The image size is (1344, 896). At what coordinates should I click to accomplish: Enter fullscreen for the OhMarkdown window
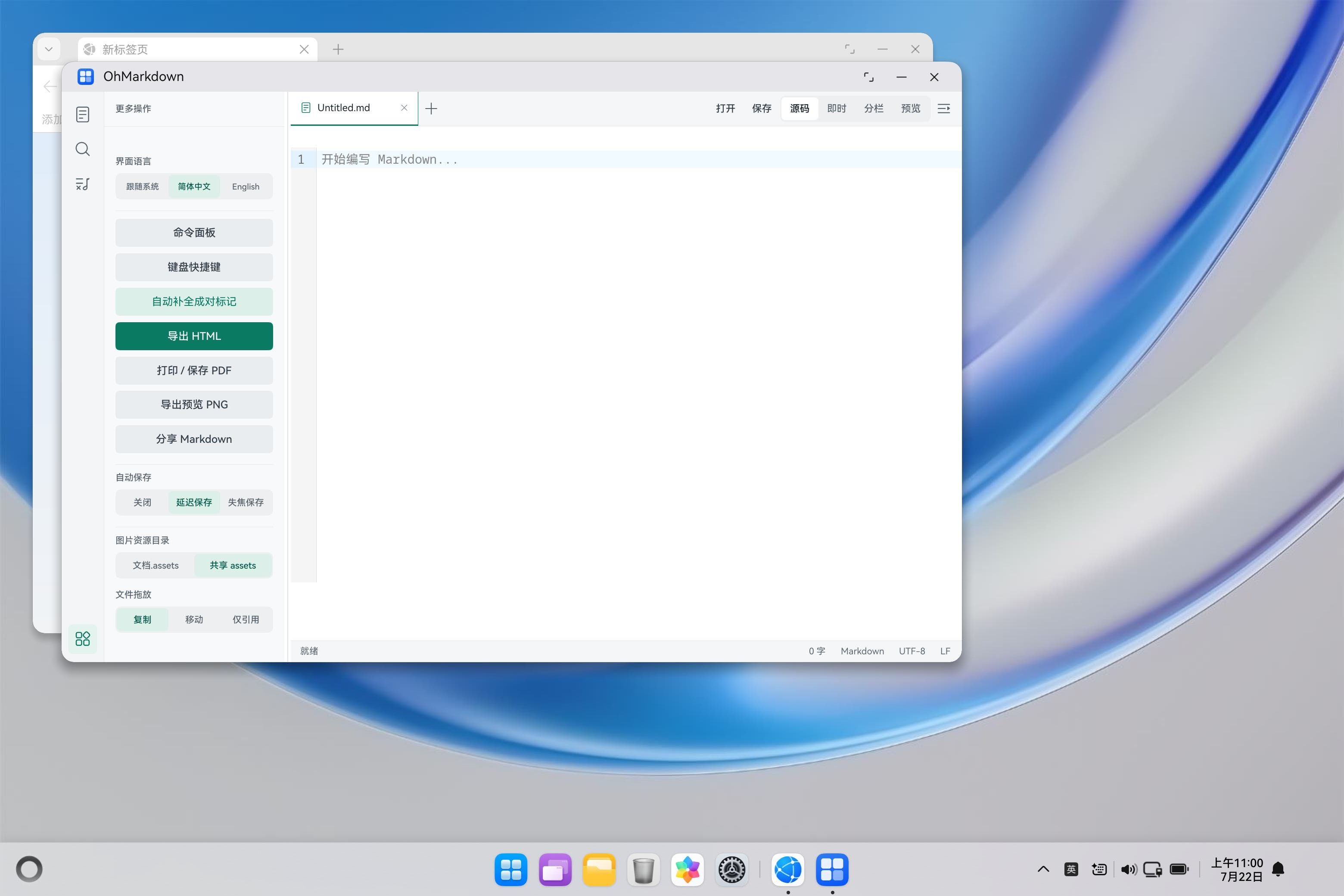click(868, 77)
